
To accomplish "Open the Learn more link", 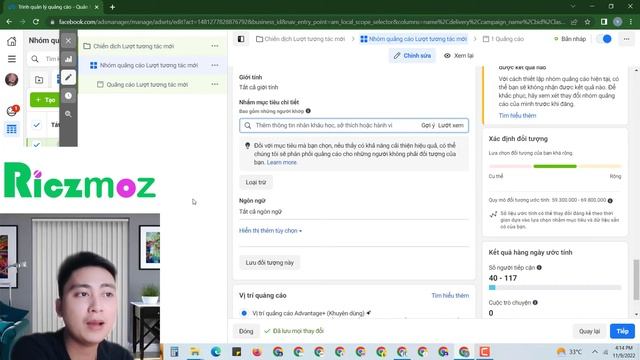I will [x=282, y=162].
